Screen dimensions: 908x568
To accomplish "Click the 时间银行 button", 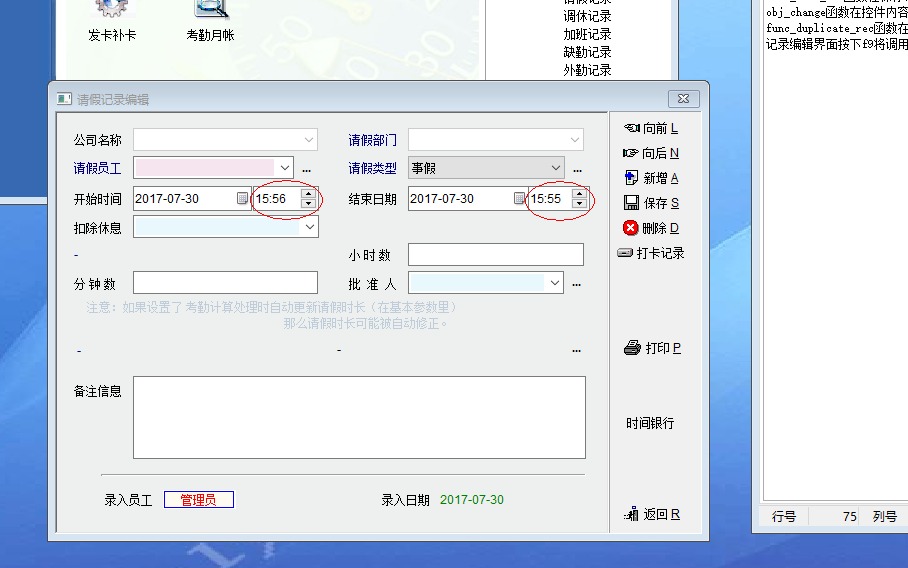I will tap(650, 423).
